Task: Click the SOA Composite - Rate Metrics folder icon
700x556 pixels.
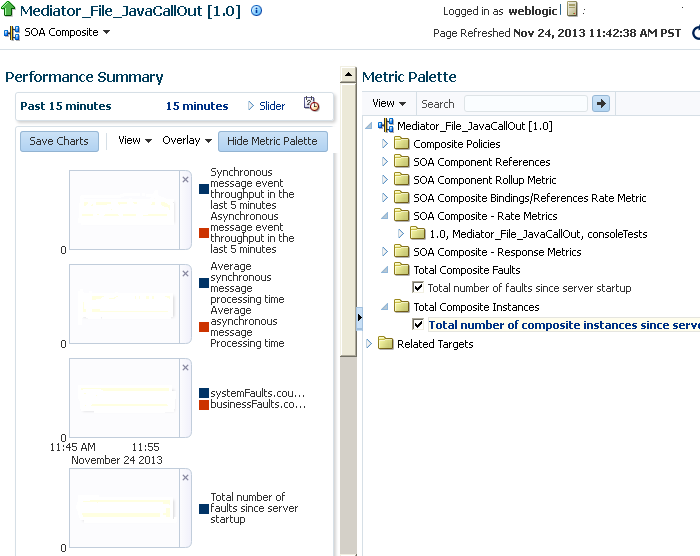Action: click(401, 216)
